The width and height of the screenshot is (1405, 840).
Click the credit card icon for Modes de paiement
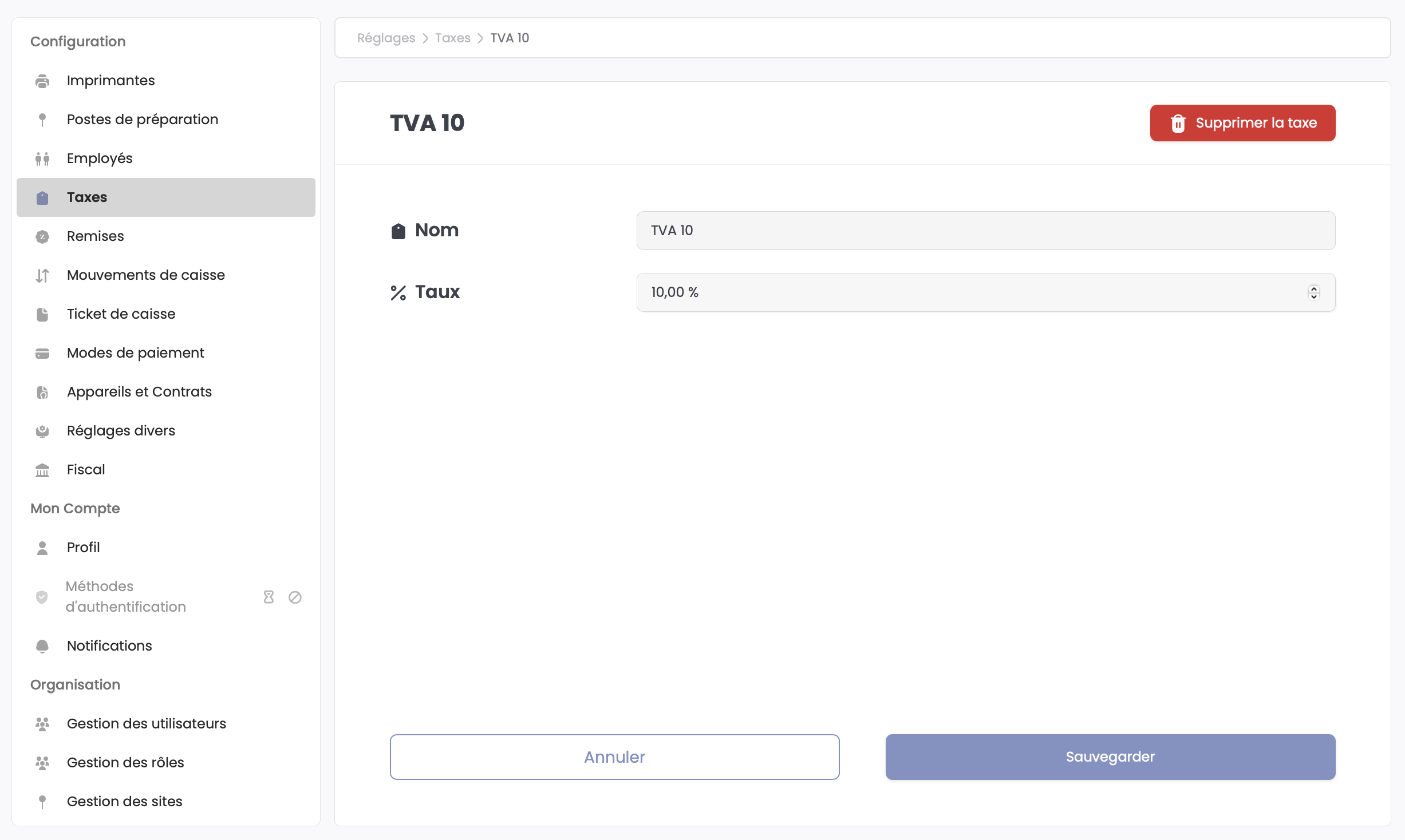pos(42,354)
